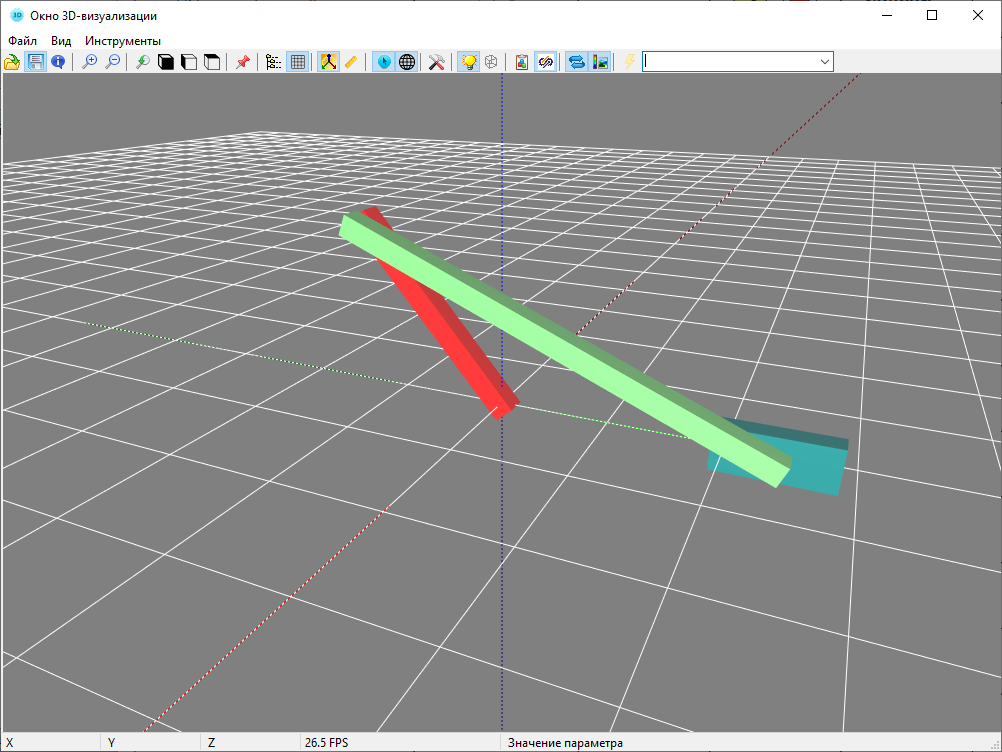Click the zoom in magnifier
Viewport: 1002px width, 752px height.
(x=90, y=62)
